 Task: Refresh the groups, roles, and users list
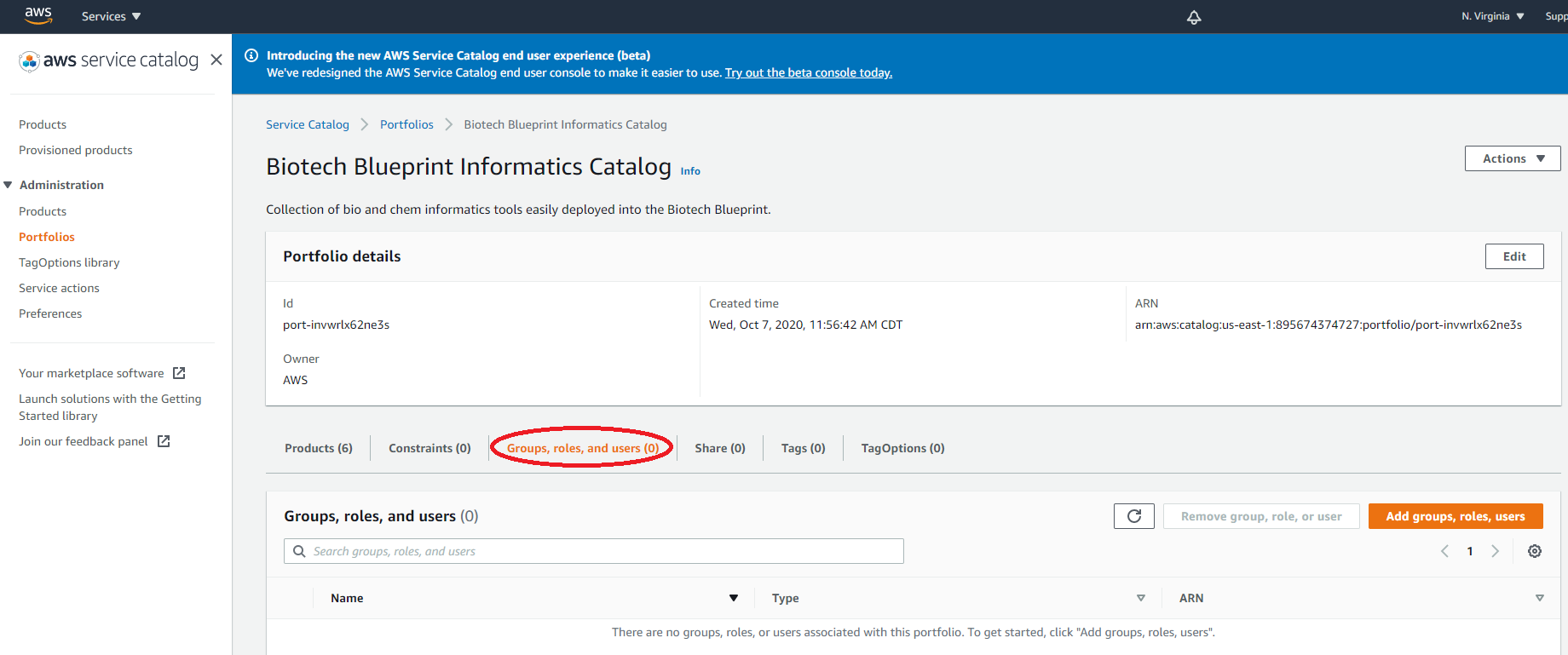tap(1134, 516)
